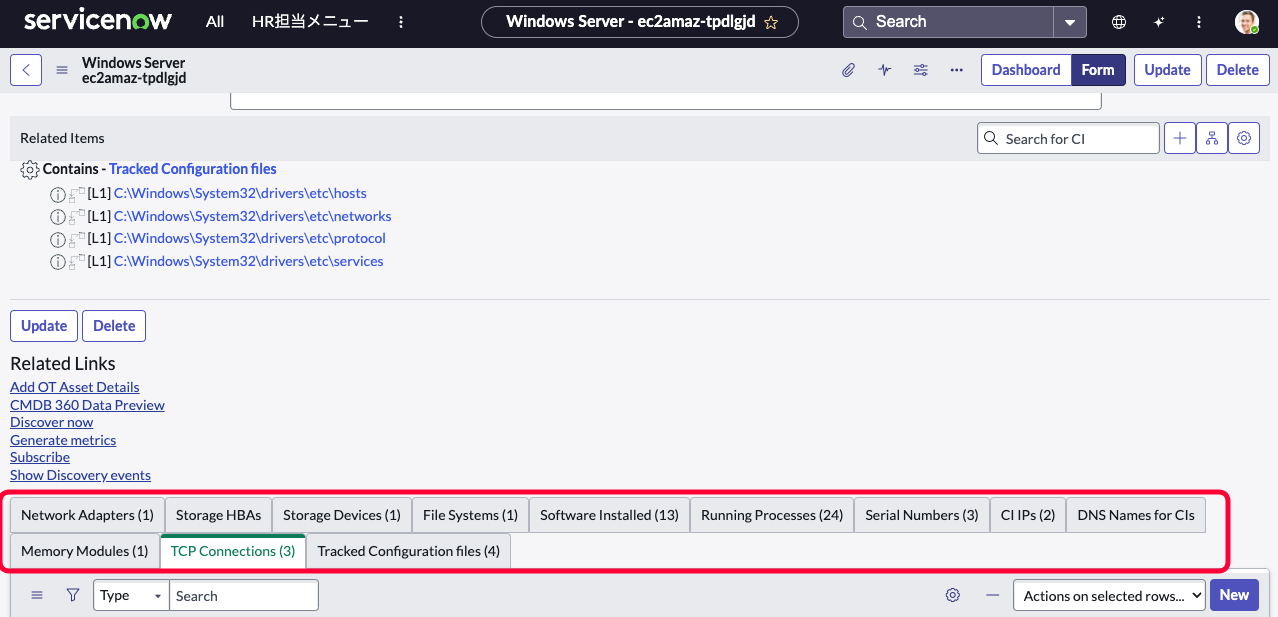The width and height of the screenshot is (1278, 617).
Task: Open the Type search field dropdown
Action: (131, 595)
